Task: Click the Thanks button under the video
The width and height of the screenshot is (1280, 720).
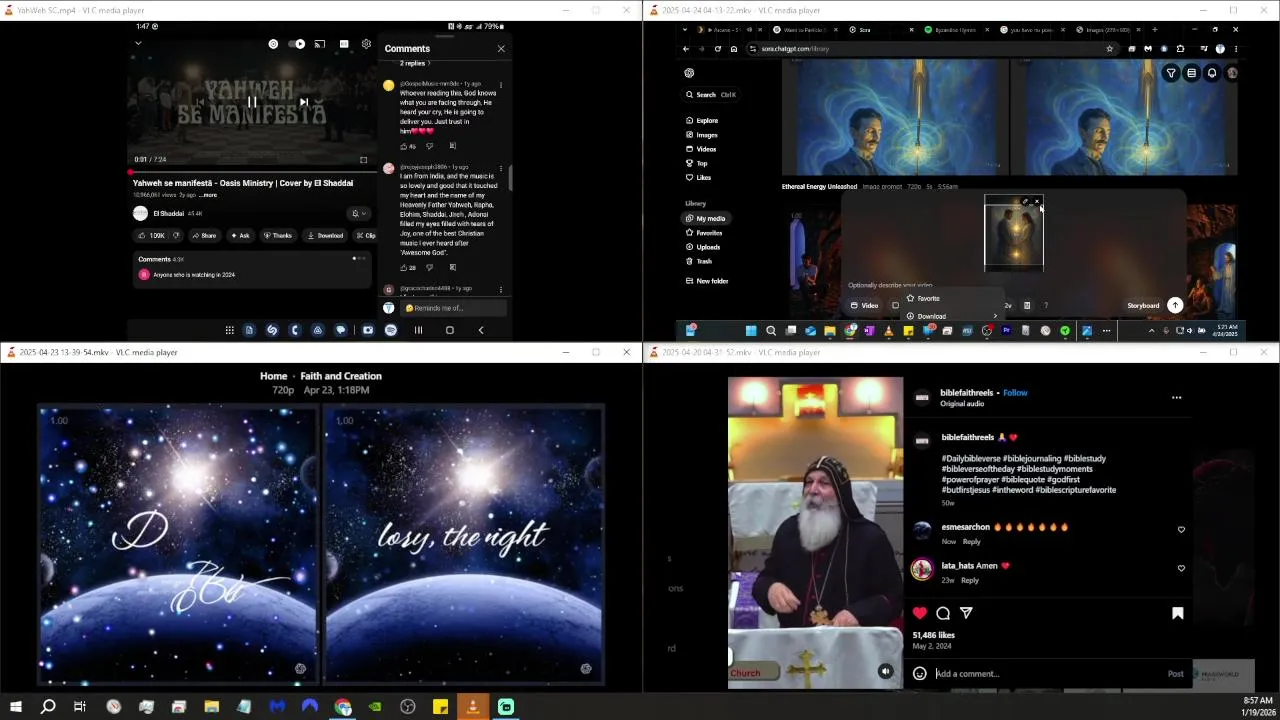Action: pyautogui.click(x=278, y=236)
